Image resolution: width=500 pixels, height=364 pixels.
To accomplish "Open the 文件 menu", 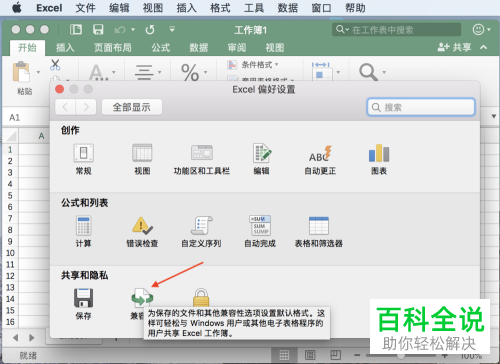I will (x=85, y=7).
